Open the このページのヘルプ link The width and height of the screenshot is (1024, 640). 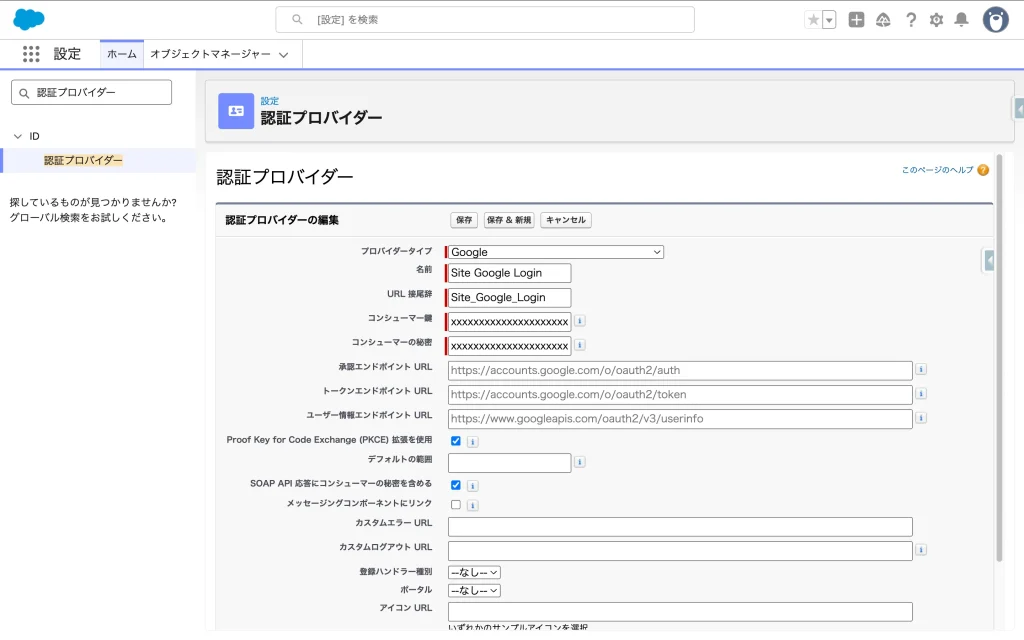click(x=937, y=170)
